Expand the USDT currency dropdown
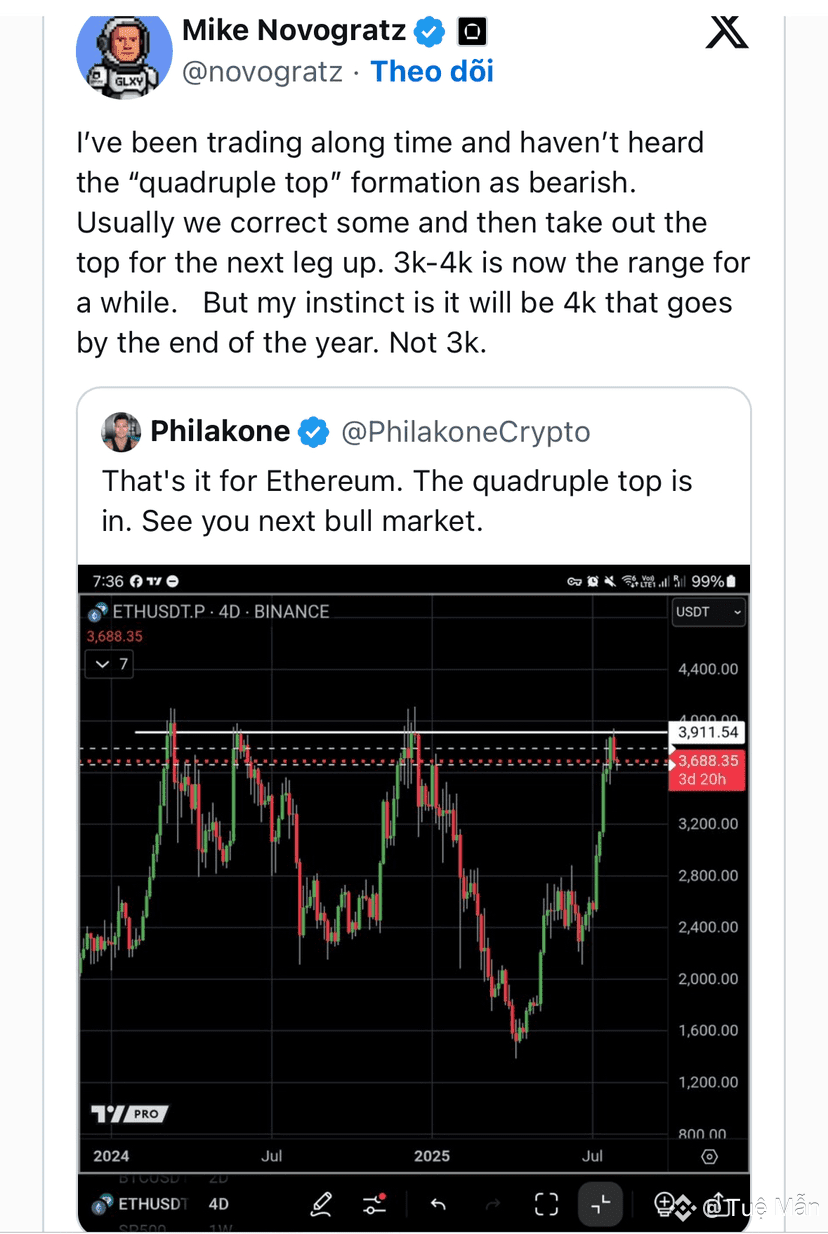828x1234 pixels. tap(708, 611)
